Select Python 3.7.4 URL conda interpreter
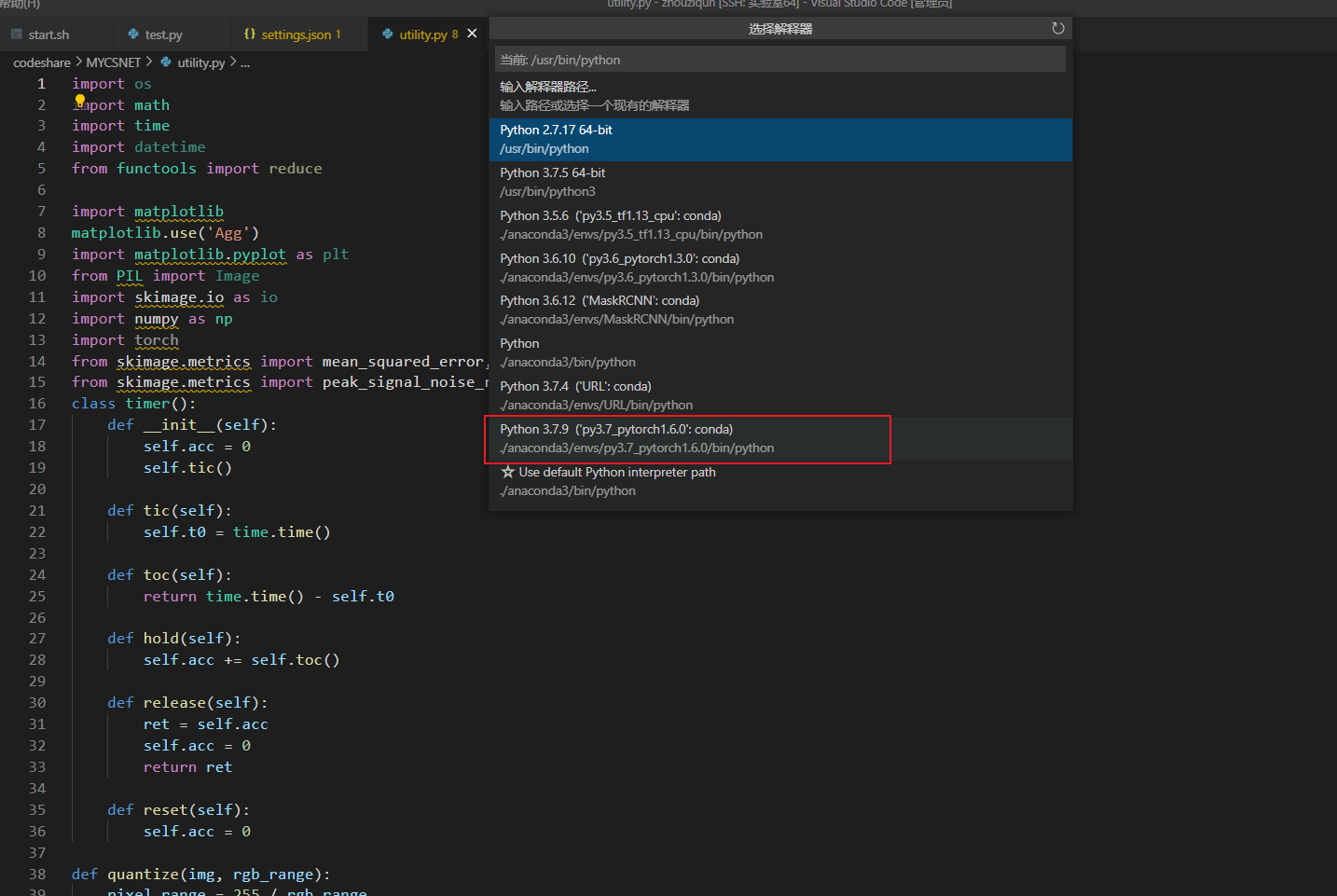The height and width of the screenshot is (896, 1337). [780, 395]
